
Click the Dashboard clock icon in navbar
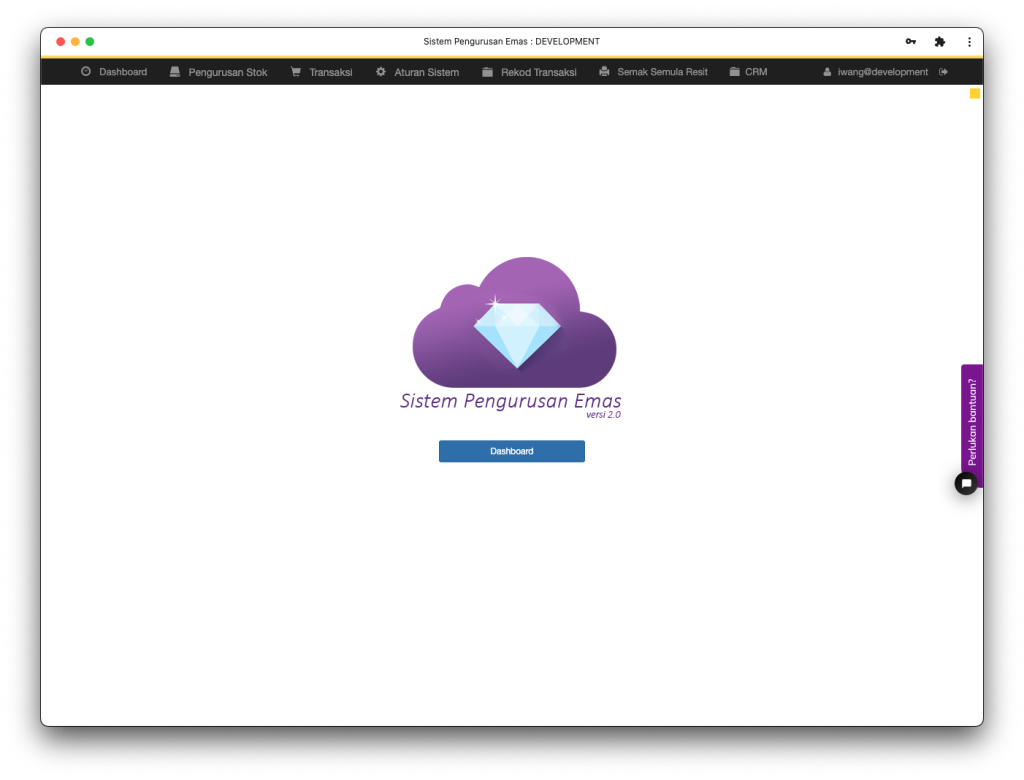(86, 72)
